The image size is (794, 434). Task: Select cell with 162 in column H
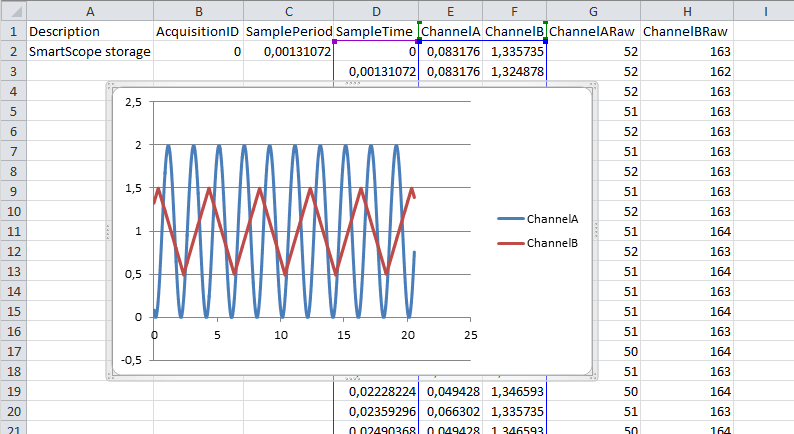pos(687,71)
